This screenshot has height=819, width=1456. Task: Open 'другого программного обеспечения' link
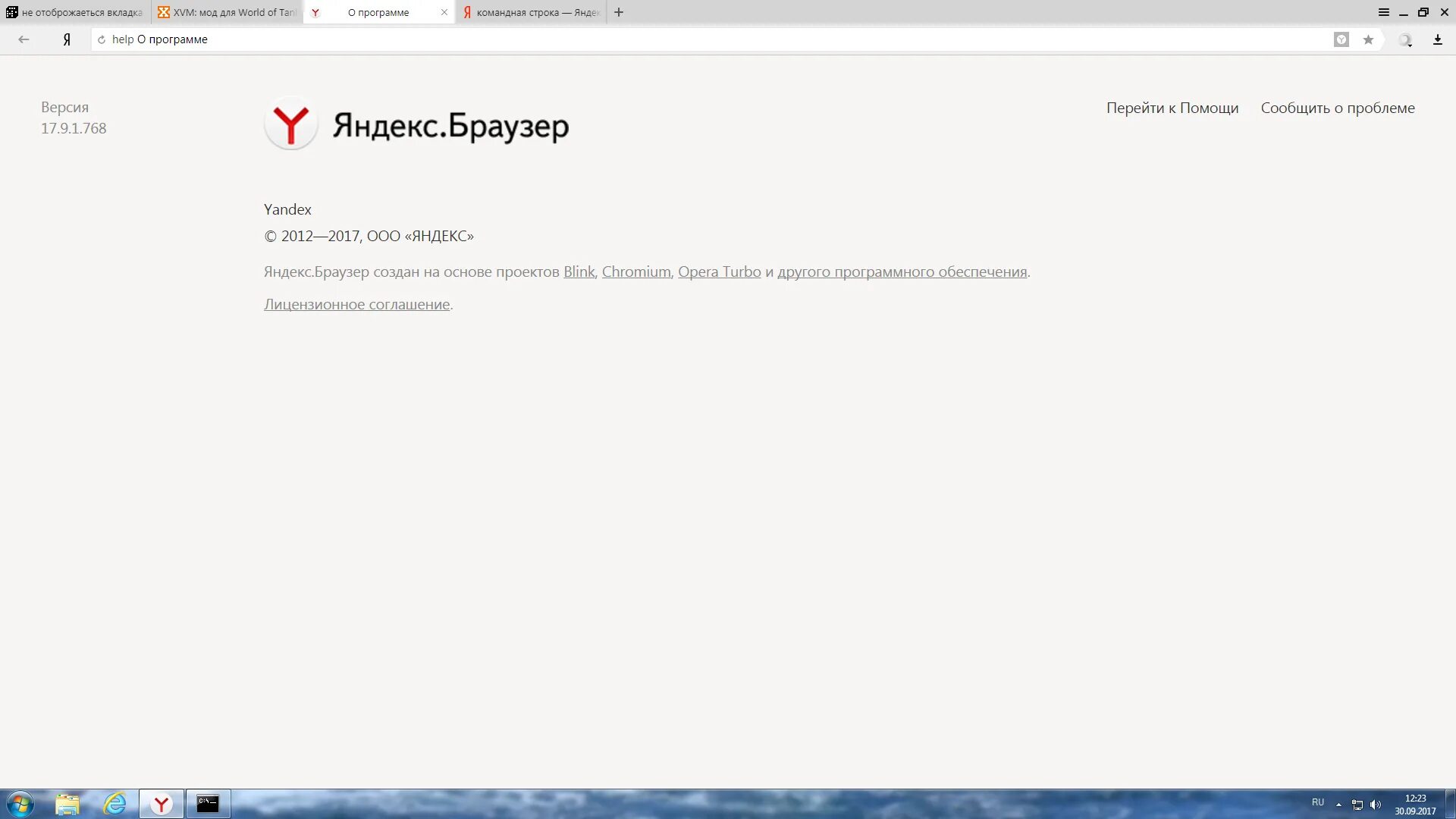coord(902,271)
